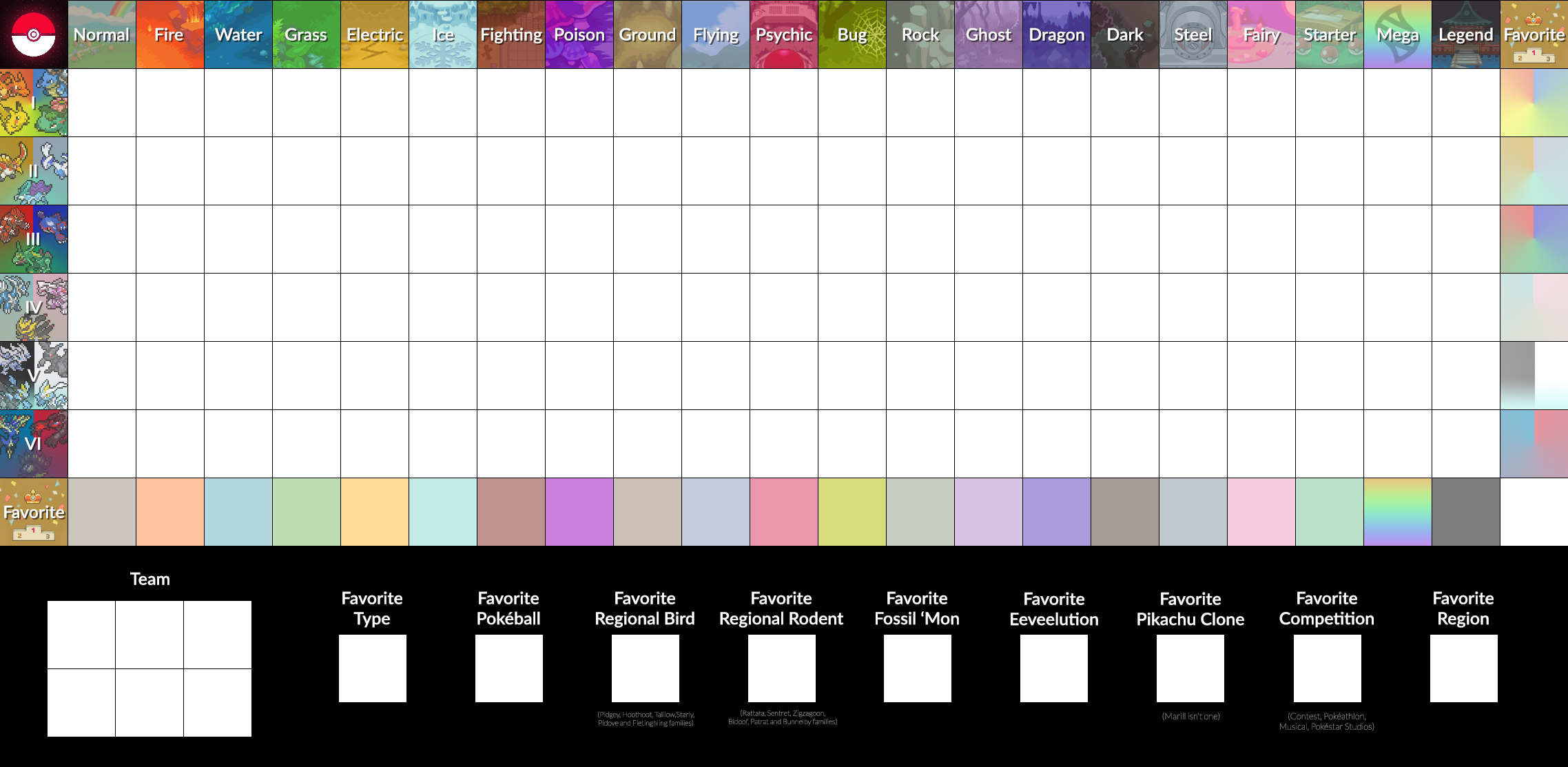Select the Bug type header tile
The width and height of the screenshot is (1568, 767).
tap(852, 34)
